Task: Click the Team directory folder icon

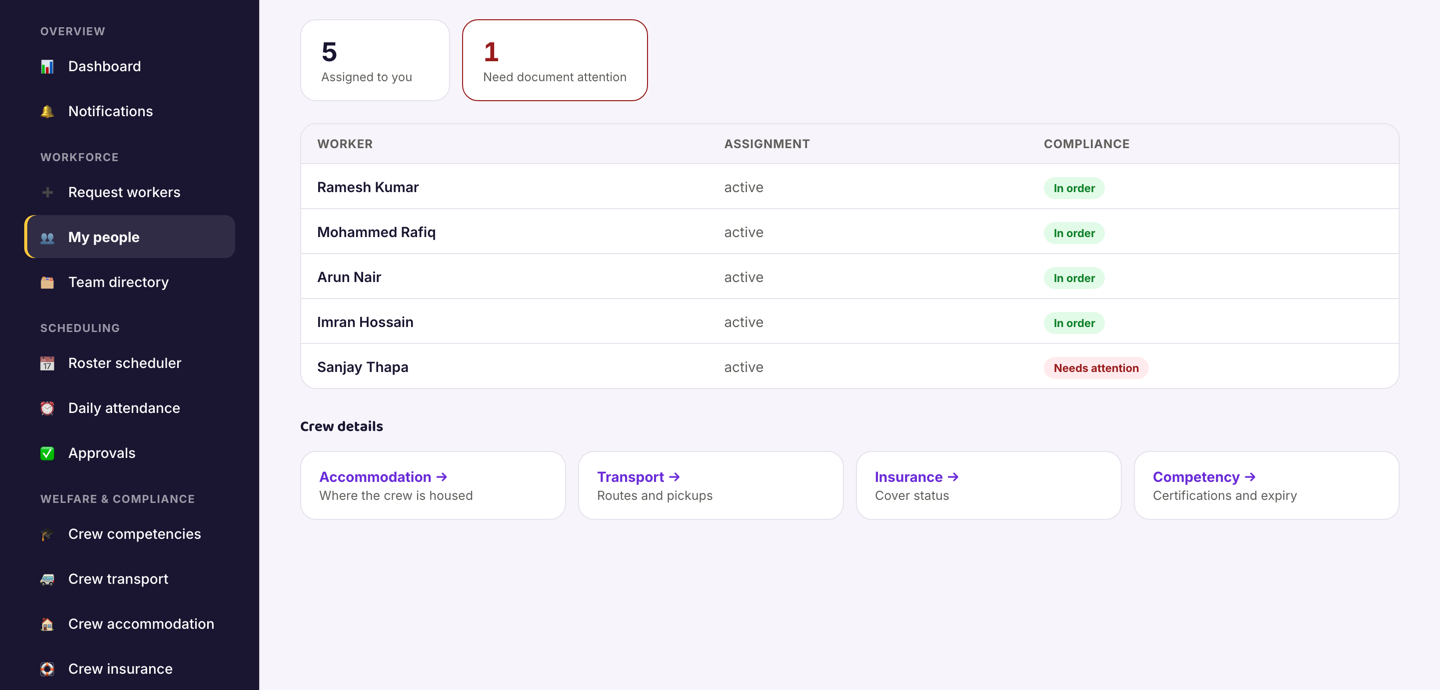Action: (x=47, y=282)
